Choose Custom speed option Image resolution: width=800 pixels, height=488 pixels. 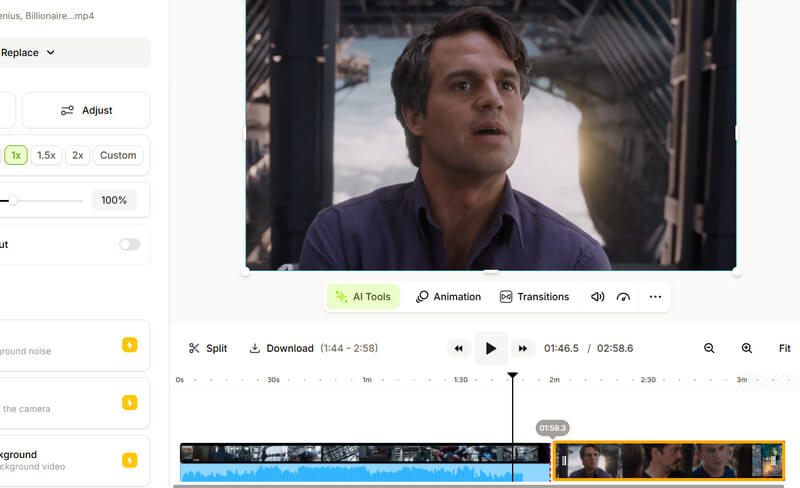[118, 155]
